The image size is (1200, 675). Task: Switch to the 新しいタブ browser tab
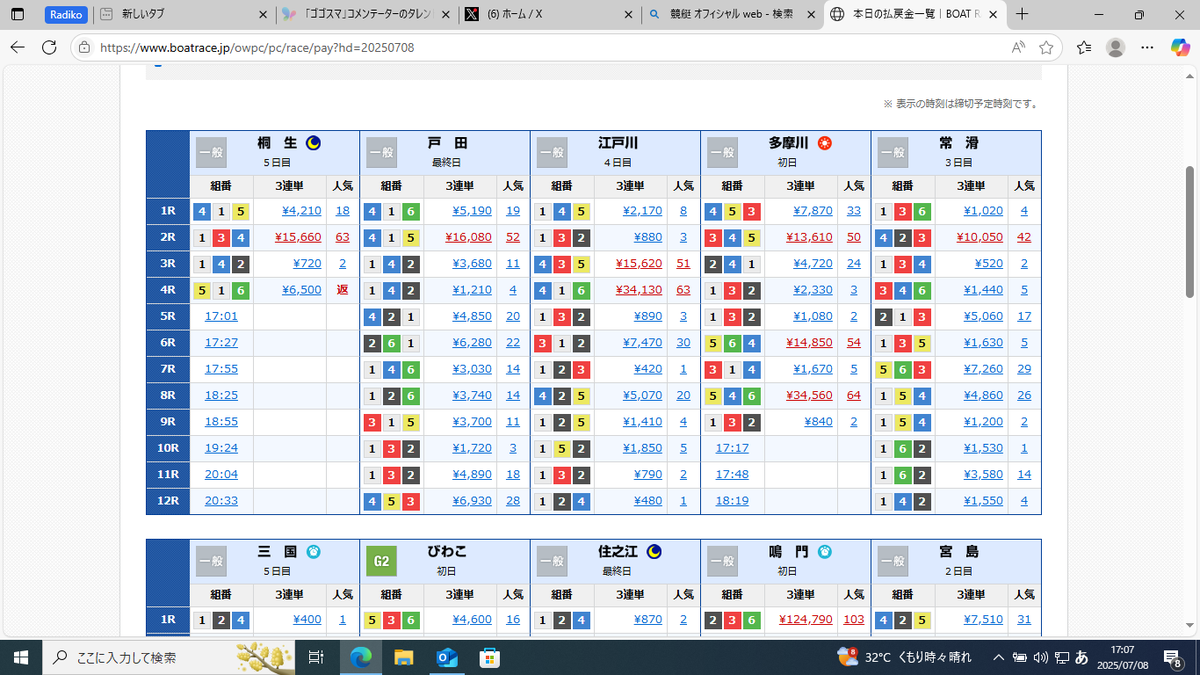(185, 15)
